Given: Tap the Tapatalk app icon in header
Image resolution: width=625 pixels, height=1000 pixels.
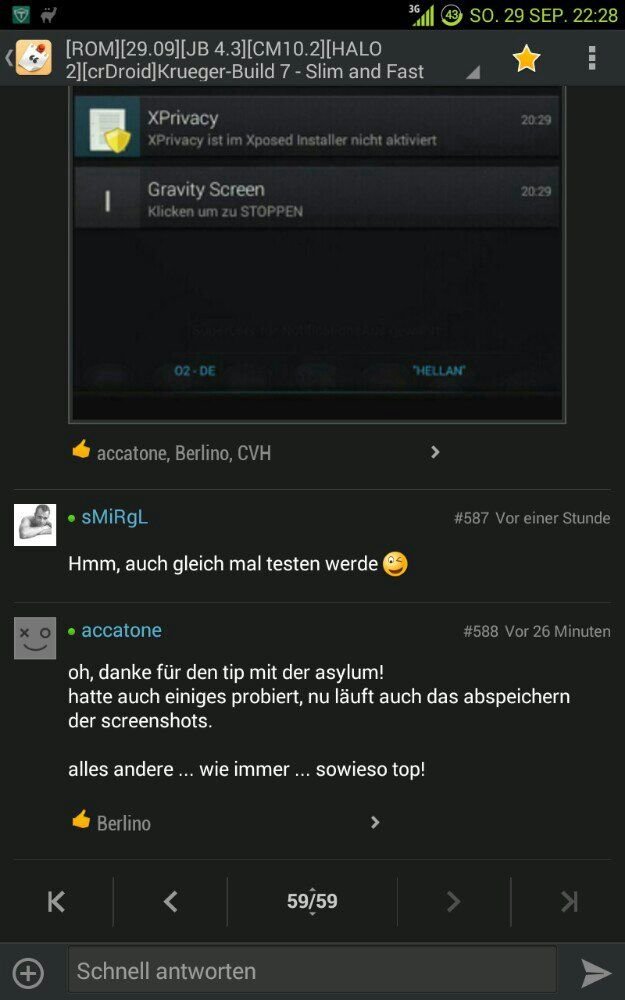Looking at the screenshot, I should (33, 57).
